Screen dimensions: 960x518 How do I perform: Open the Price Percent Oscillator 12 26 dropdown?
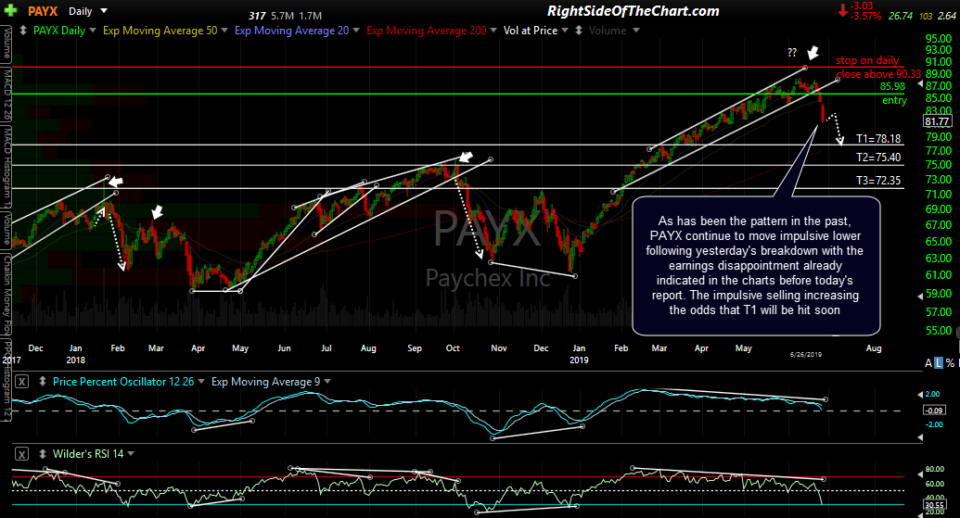[x=201, y=381]
